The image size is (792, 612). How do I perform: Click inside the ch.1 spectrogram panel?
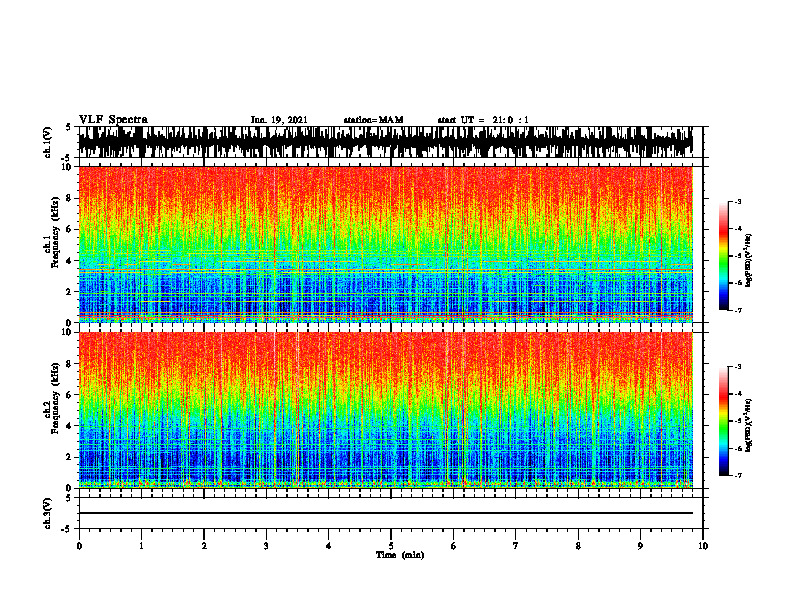(x=386, y=244)
